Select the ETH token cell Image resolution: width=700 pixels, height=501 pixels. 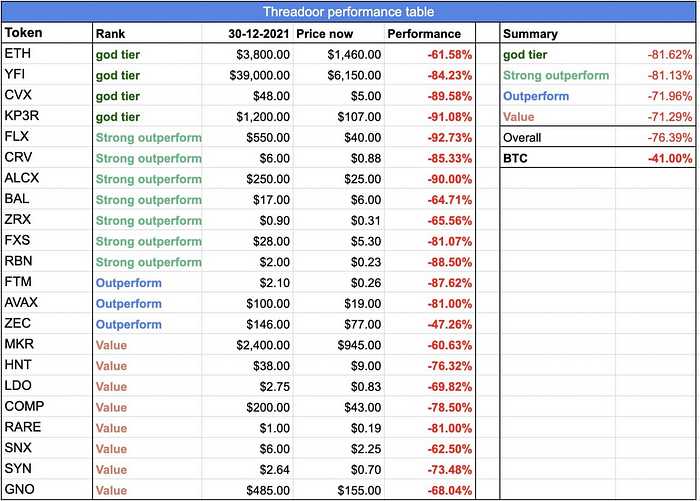(47, 54)
